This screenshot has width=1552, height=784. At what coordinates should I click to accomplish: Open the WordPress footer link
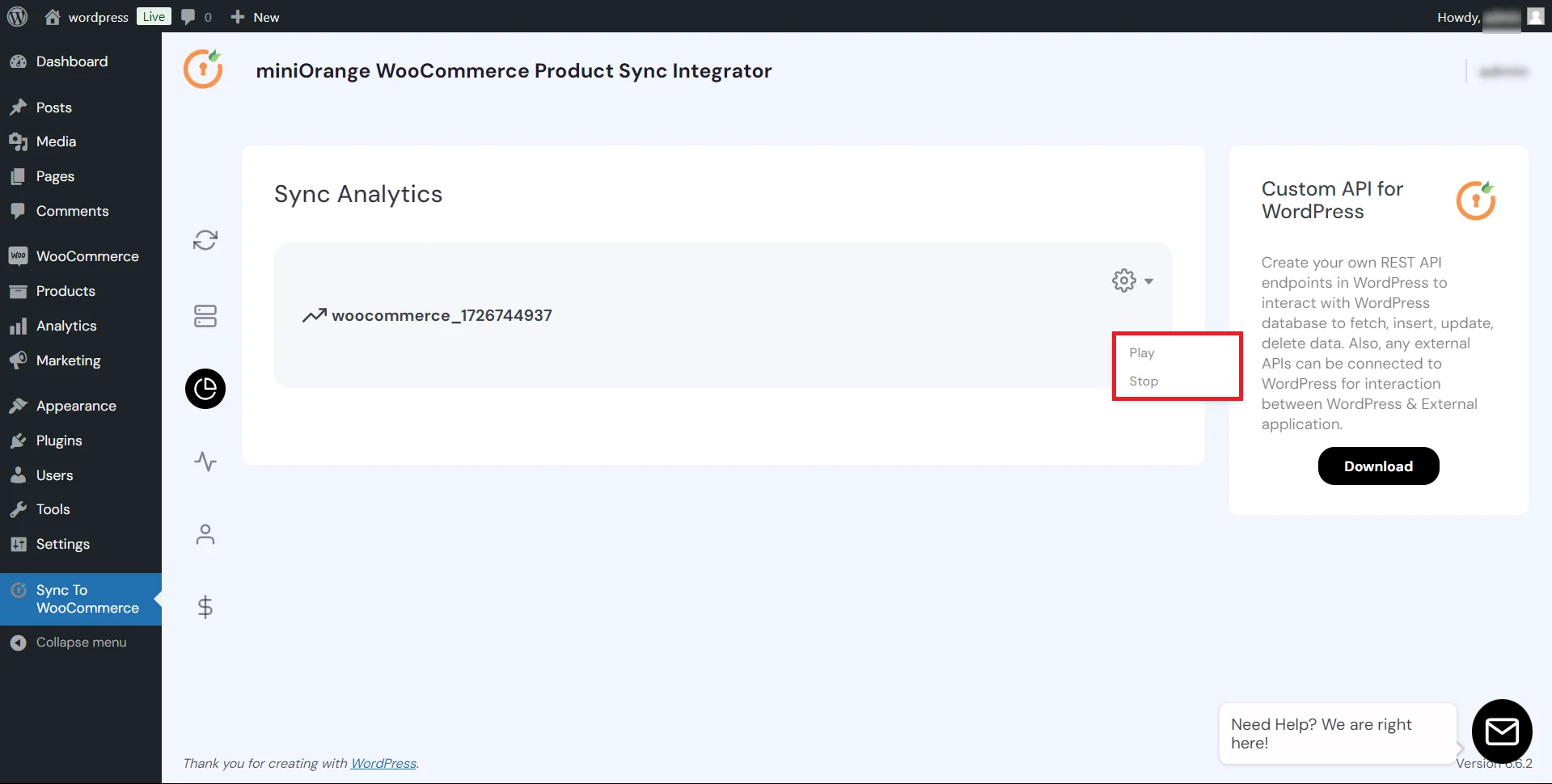click(x=383, y=763)
